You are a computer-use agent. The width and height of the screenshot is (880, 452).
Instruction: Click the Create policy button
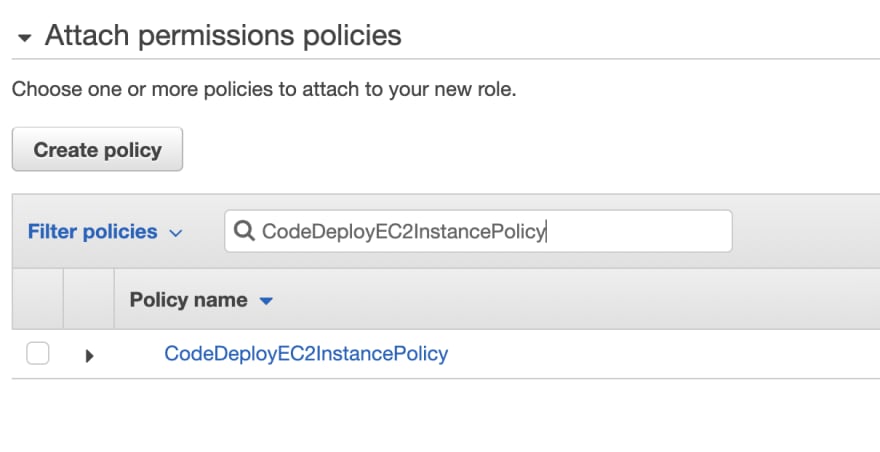tap(97, 149)
